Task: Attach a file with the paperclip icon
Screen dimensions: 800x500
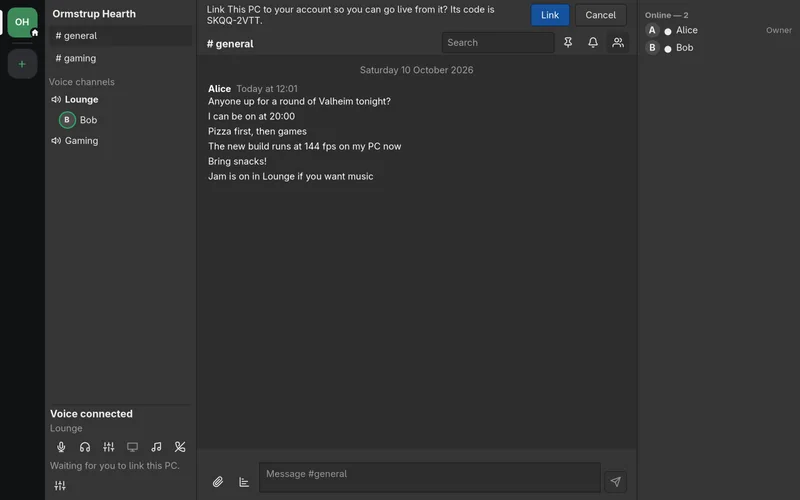Action: coord(218,481)
